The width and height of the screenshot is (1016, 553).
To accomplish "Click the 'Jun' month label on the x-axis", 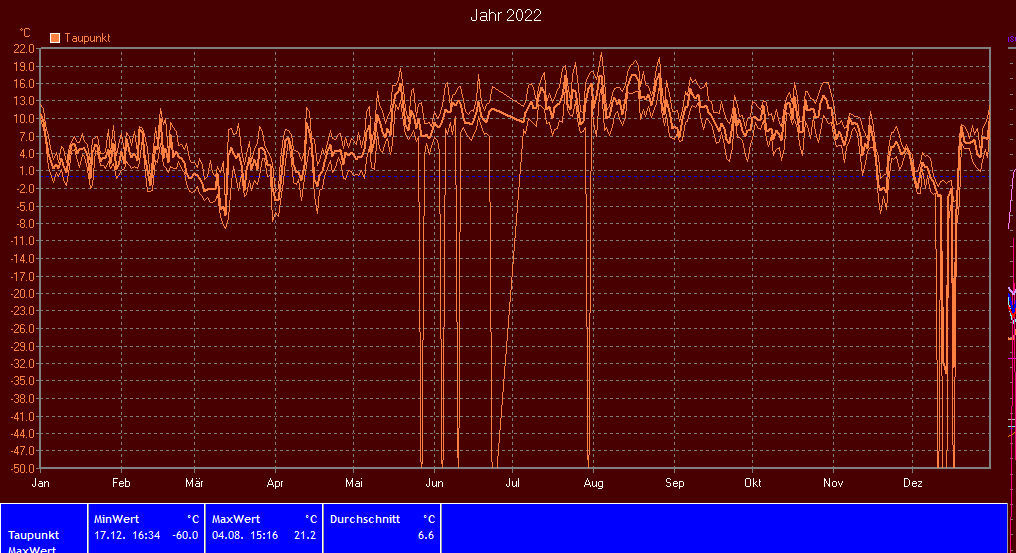I will (x=435, y=483).
